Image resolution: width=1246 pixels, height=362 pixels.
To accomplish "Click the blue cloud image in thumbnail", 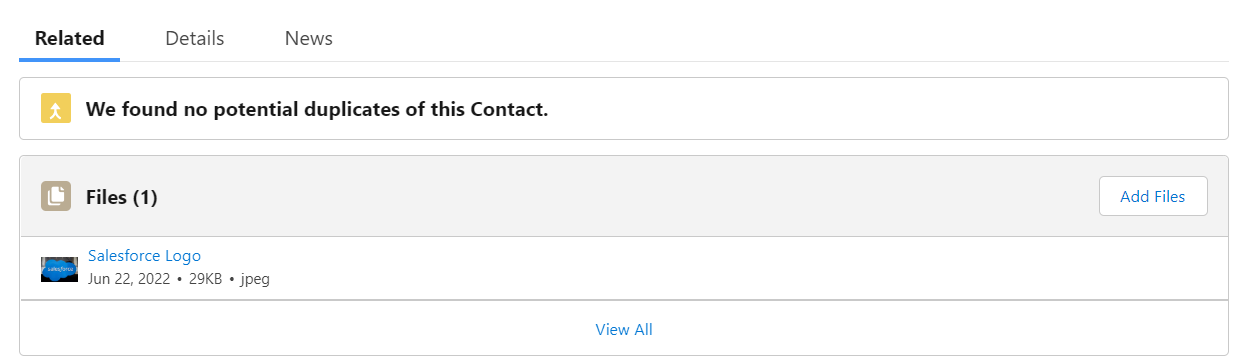I will click(59, 269).
